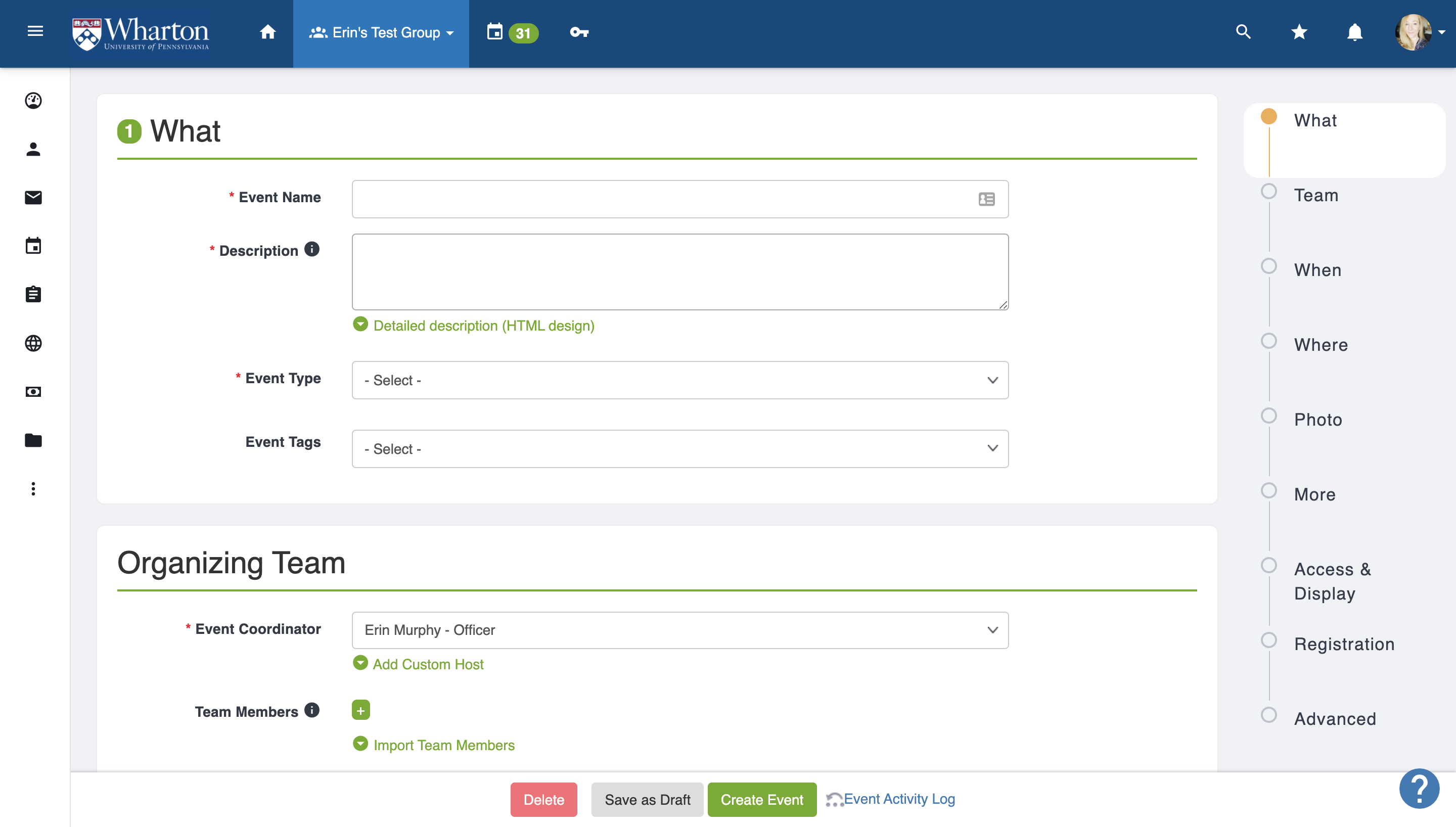Screen dimensions: 1456x827
Task: Open favorites star icon
Action: tap(1299, 32)
